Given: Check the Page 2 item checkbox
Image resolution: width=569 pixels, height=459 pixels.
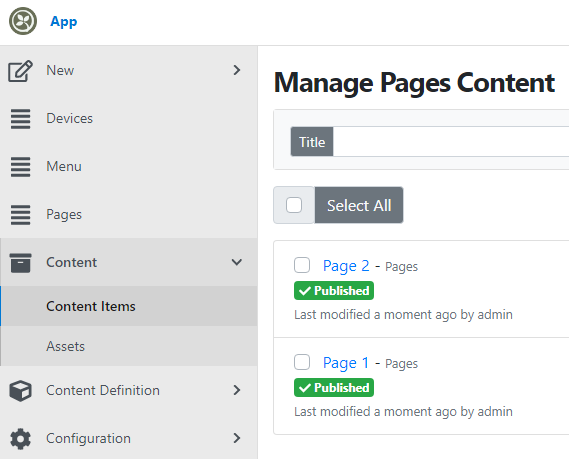Looking at the screenshot, I should tap(302, 265).
